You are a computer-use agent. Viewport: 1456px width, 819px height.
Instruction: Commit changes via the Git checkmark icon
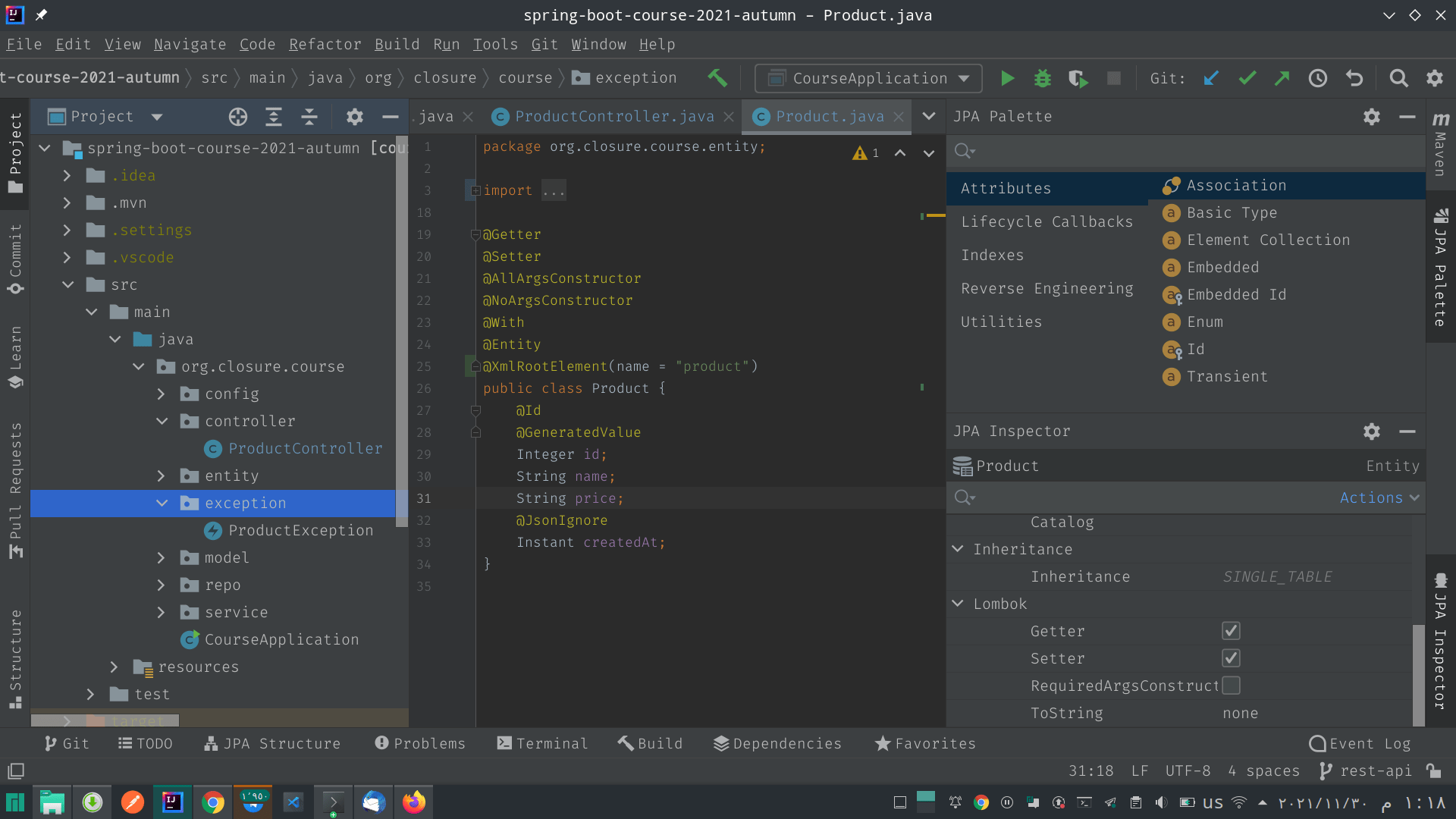tap(1247, 78)
